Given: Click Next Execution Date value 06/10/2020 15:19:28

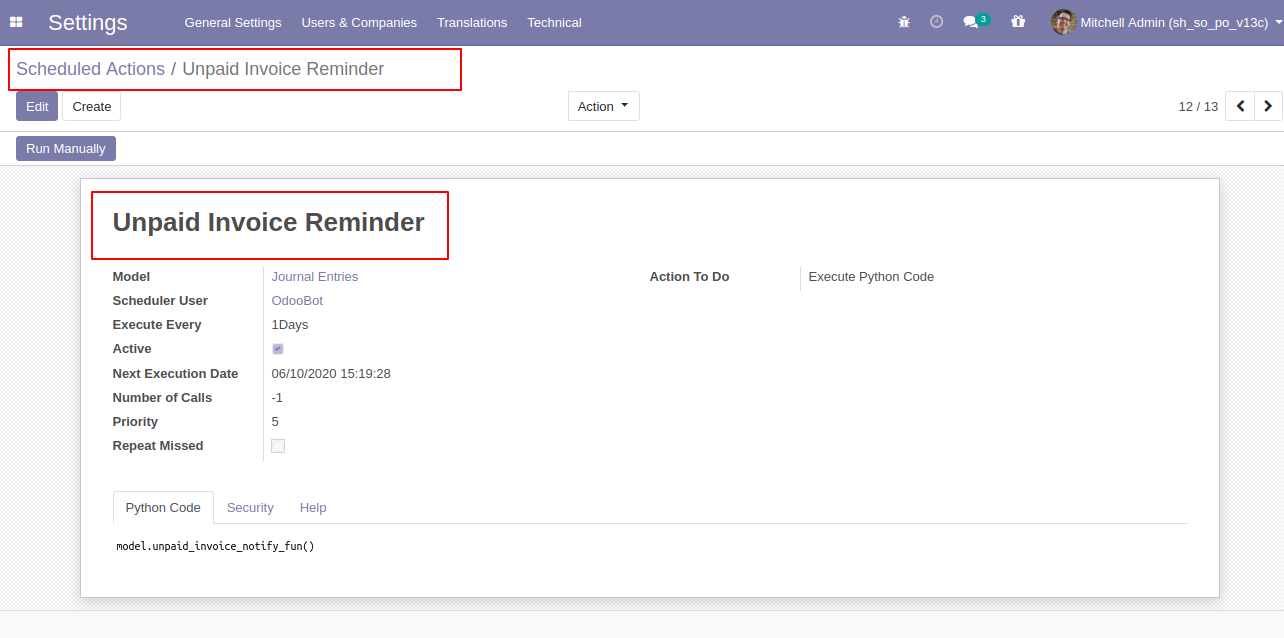Looking at the screenshot, I should (x=331, y=374).
